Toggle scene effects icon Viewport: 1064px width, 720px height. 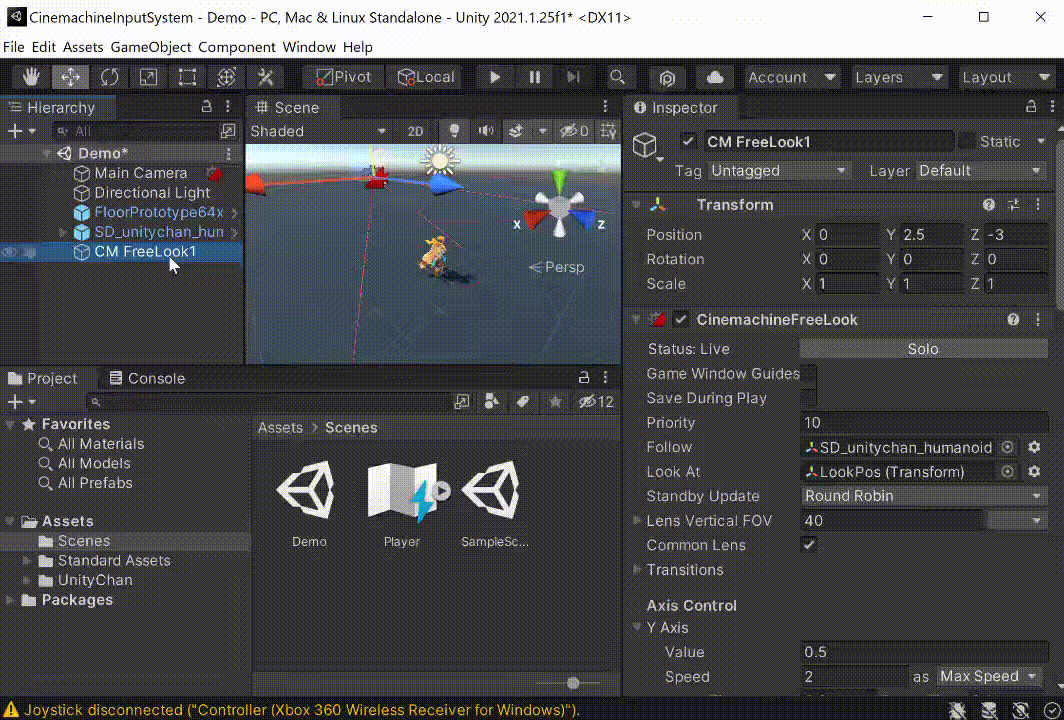(x=516, y=131)
